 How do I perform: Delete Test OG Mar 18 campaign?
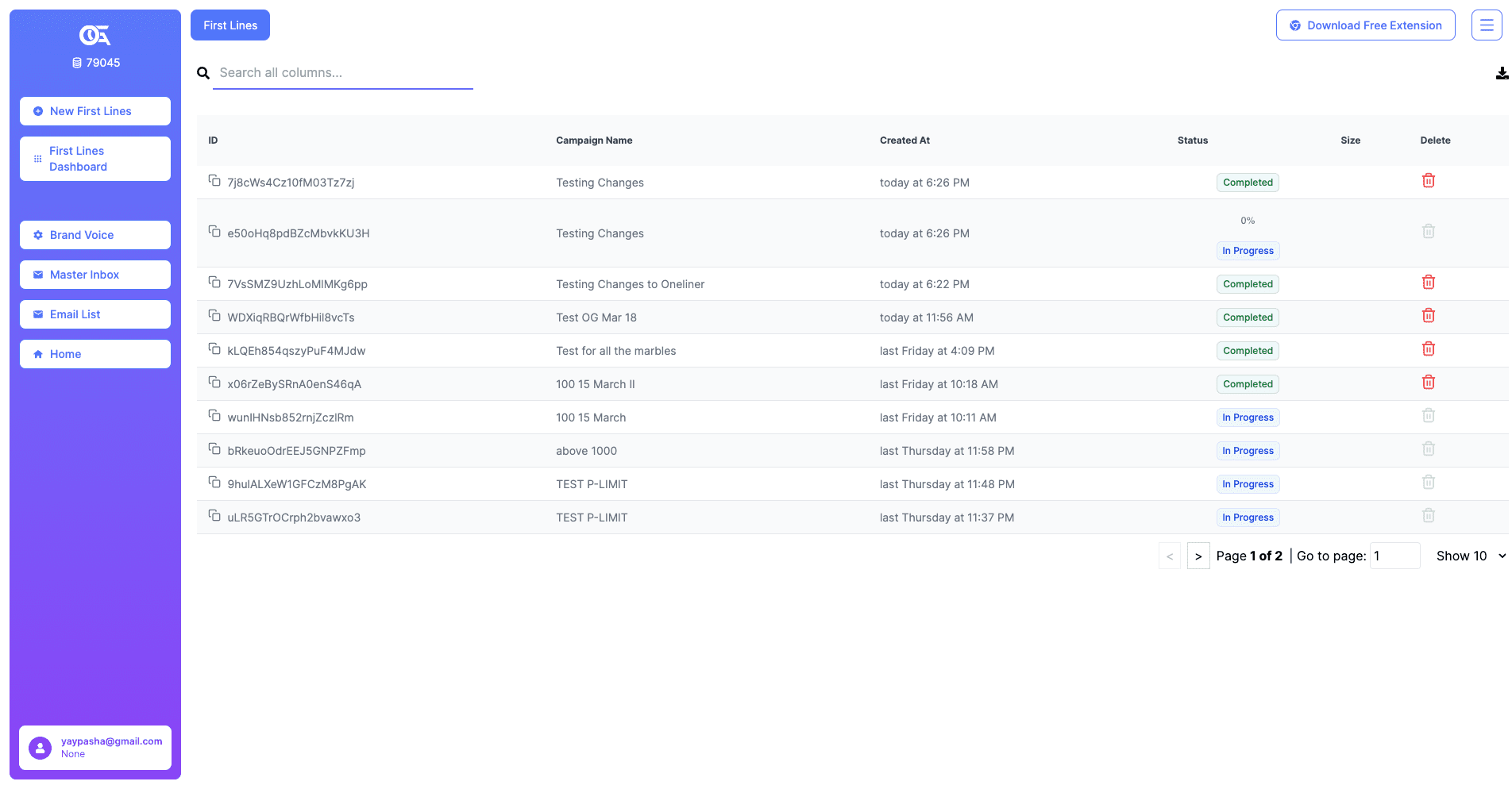coord(1429,315)
